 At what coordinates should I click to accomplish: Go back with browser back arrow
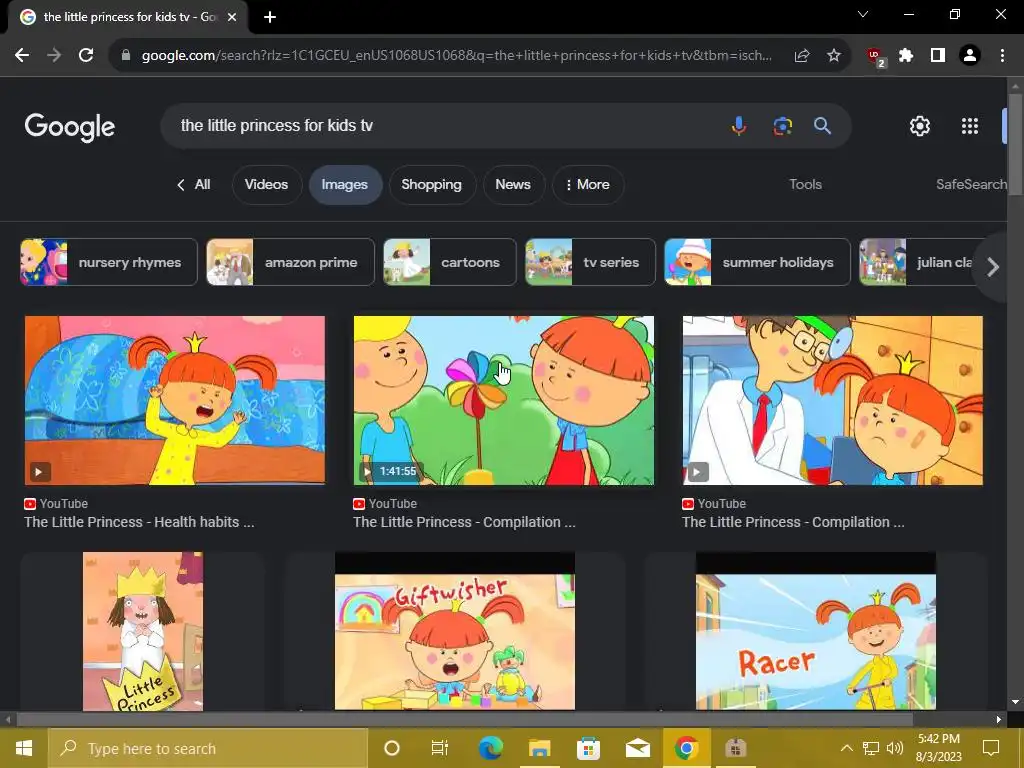pyautogui.click(x=22, y=56)
